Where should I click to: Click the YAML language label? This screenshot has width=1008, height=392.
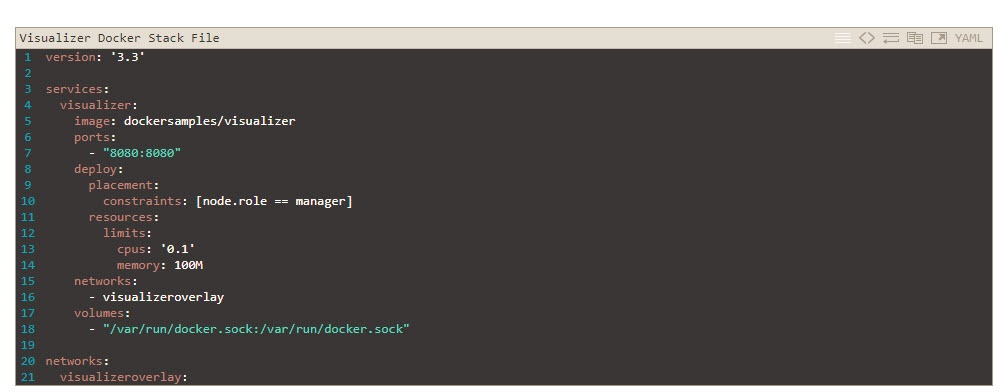(968, 38)
